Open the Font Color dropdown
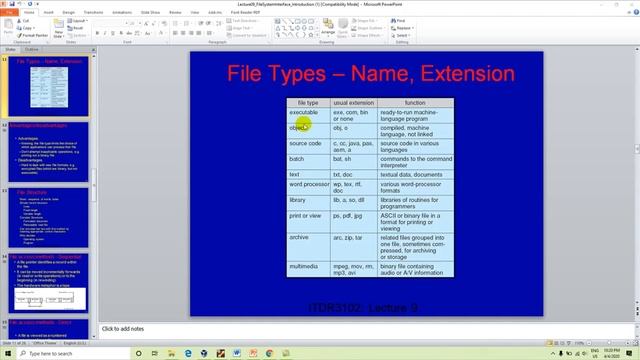 click(161, 33)
